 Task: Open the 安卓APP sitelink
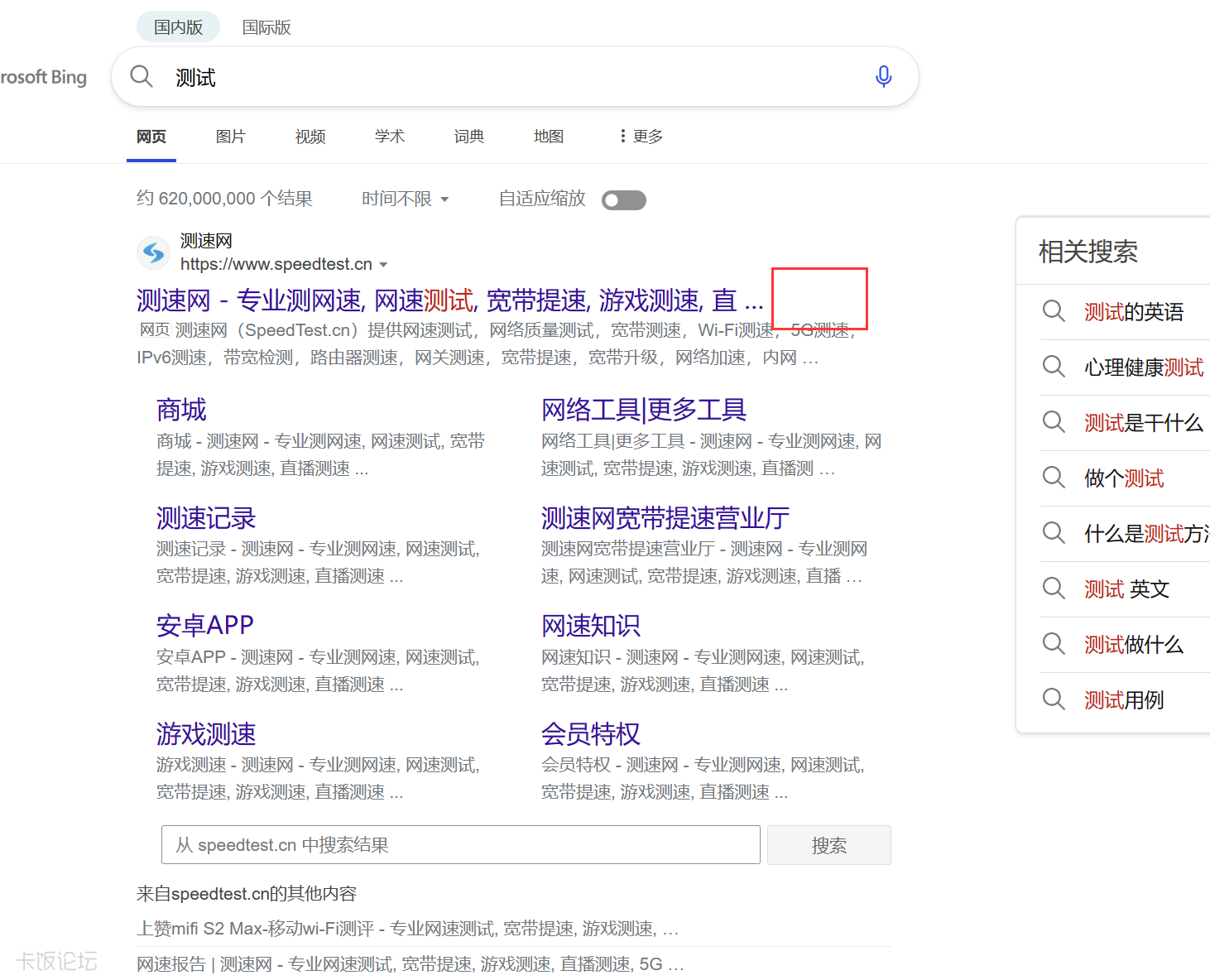click(x=205, y=626)
